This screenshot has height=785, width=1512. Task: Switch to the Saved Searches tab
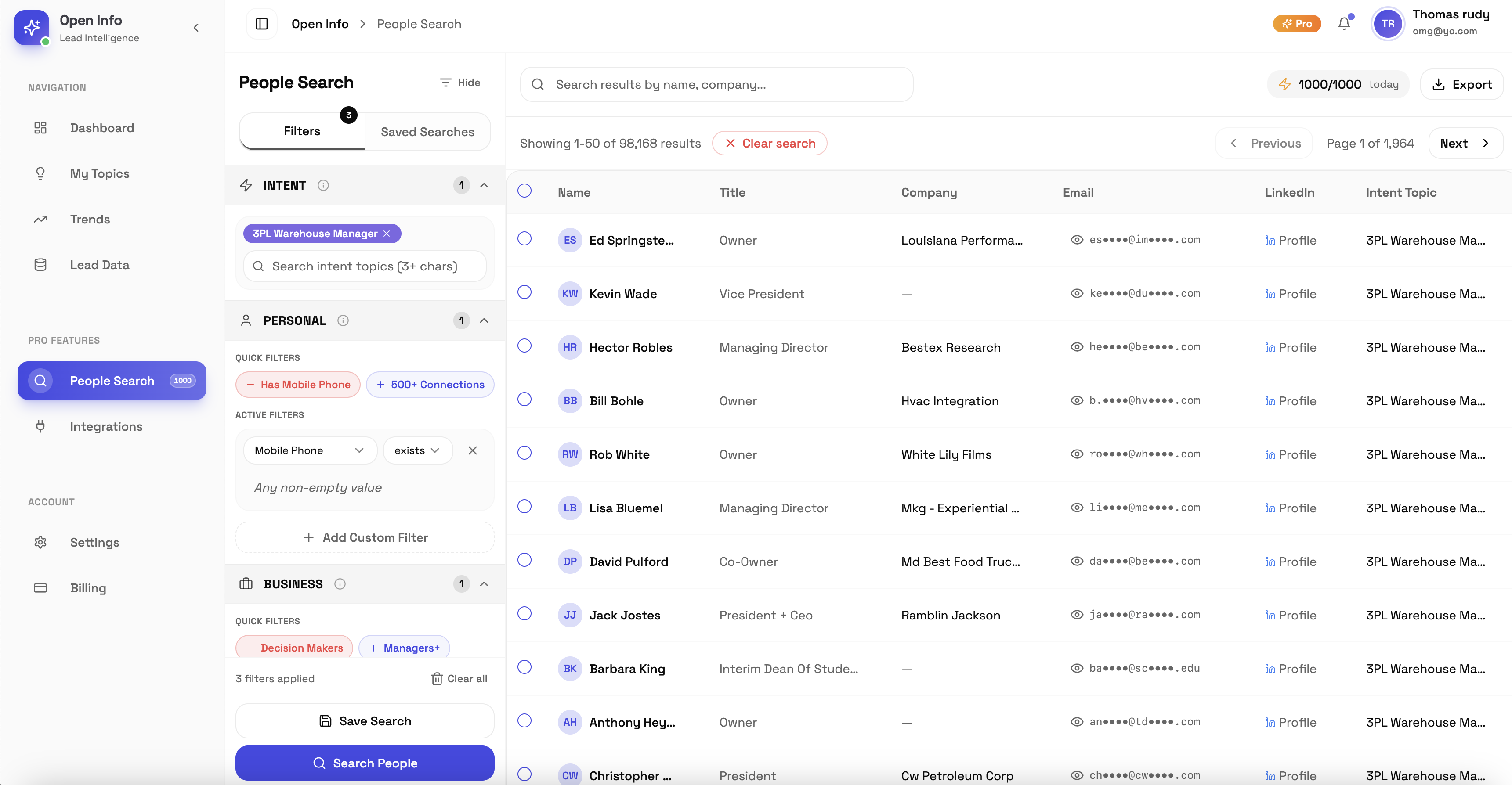click(427, 132)
